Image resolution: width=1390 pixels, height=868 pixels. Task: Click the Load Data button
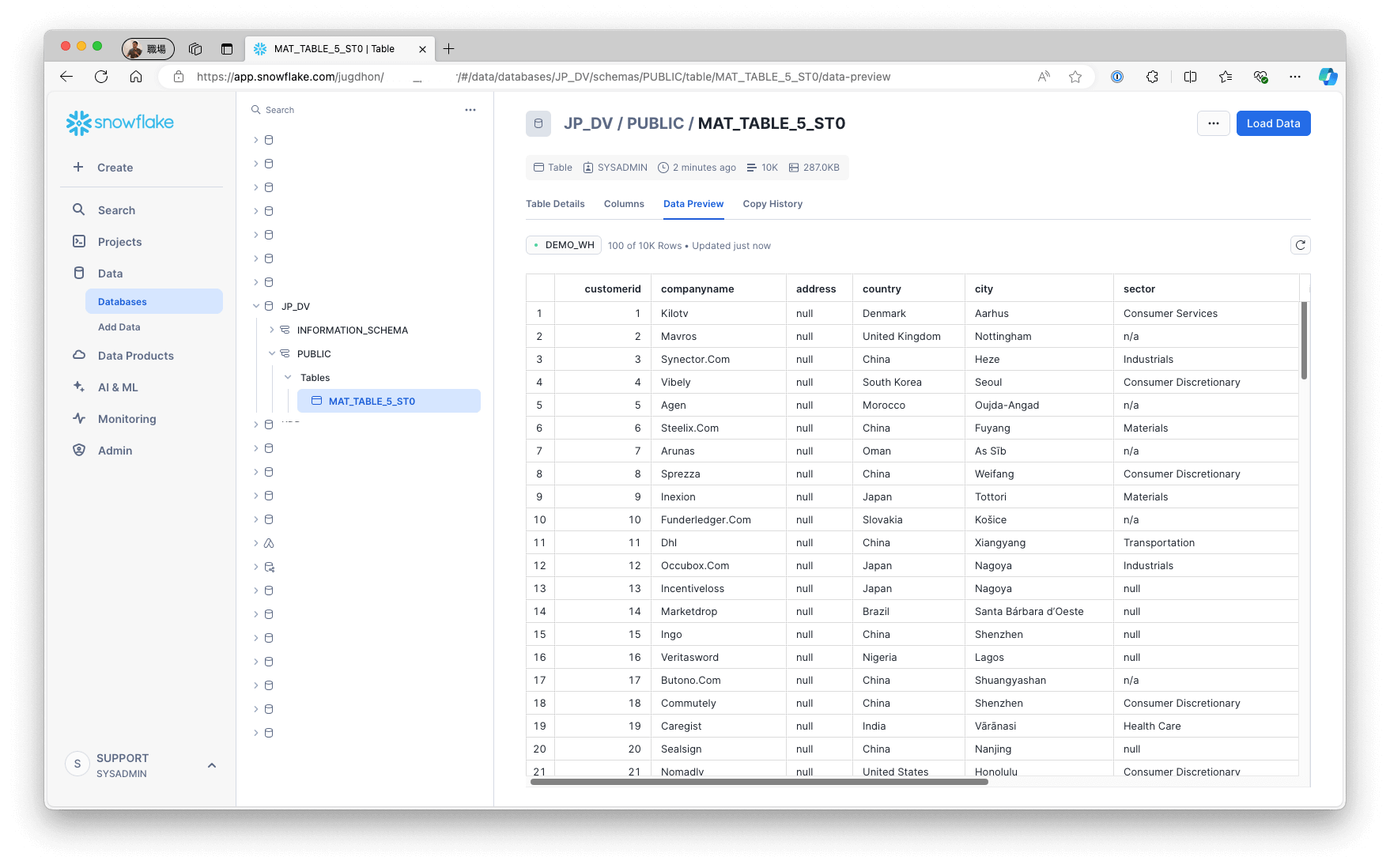[x=1272, y=123]
